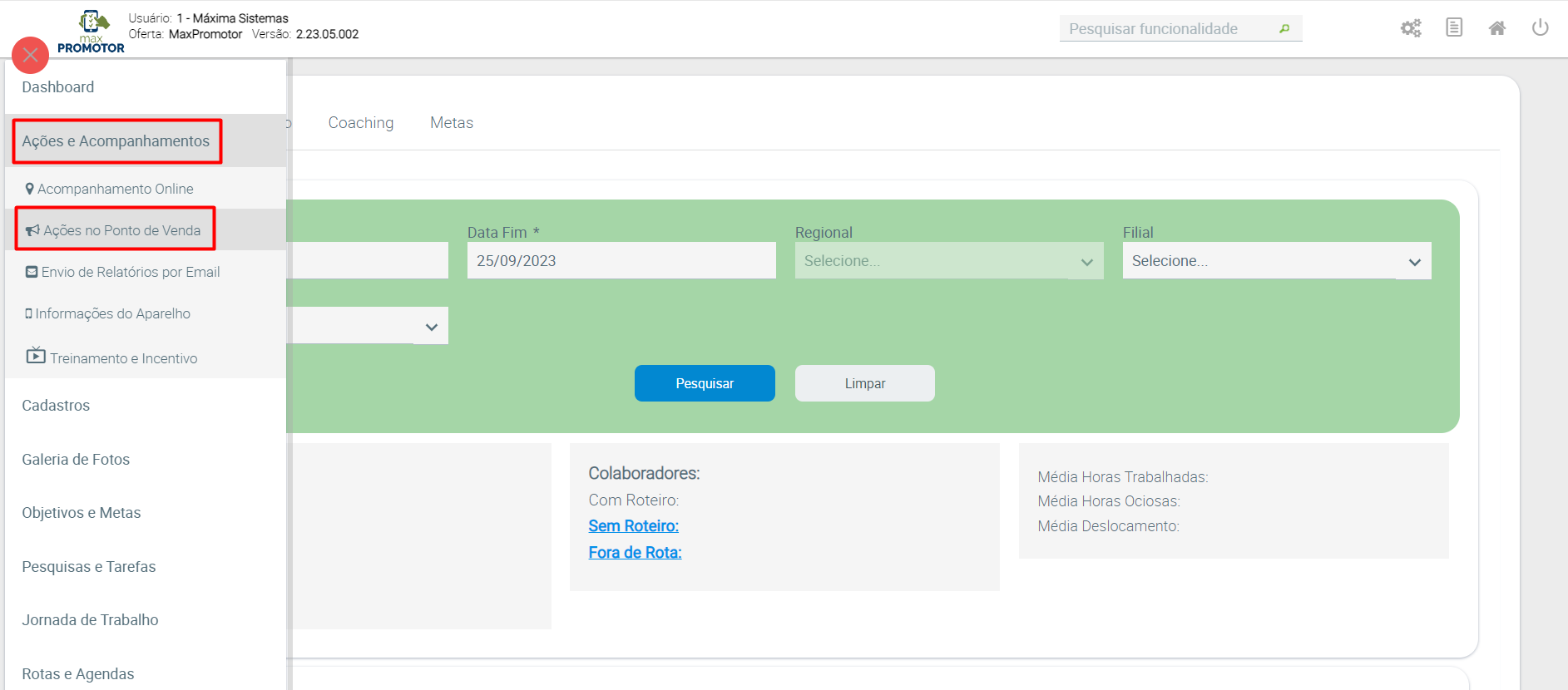Image resolution: width=1568 pixels, height=690 pixels.
Task: Click the power logout icon
Action: tap(1541, 28)
